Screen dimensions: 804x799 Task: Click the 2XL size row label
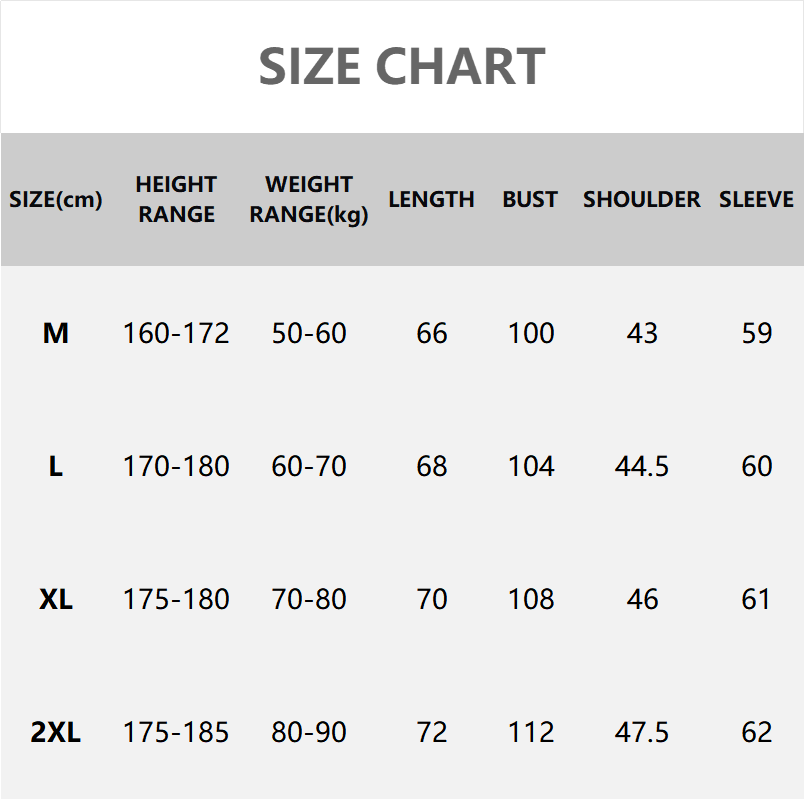(x=56, y=732)
